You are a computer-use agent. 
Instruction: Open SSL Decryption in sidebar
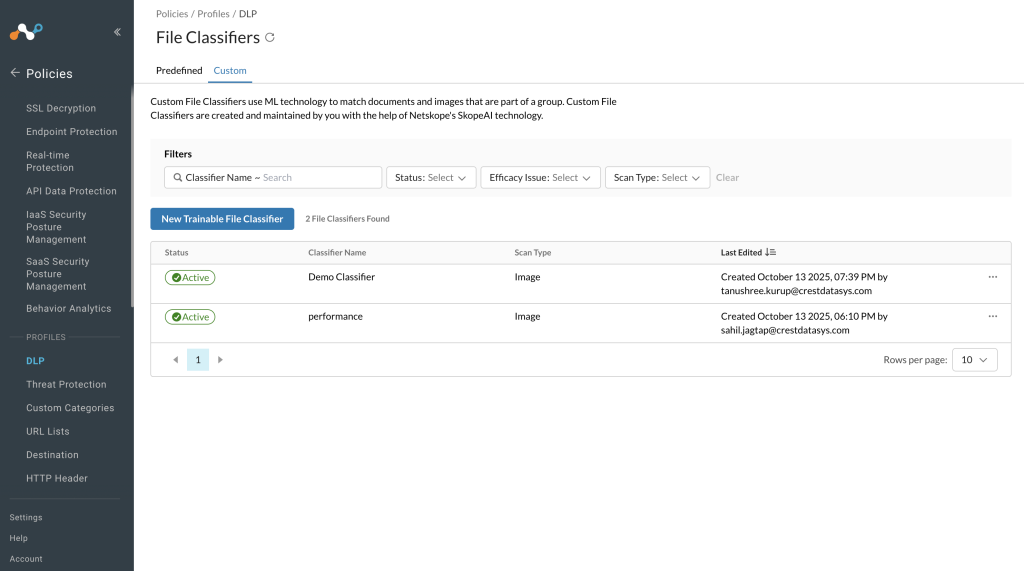(61, 108)
